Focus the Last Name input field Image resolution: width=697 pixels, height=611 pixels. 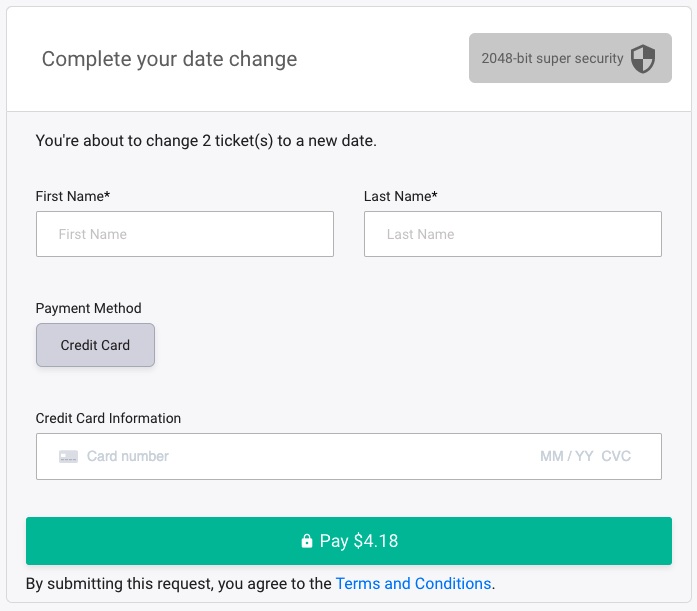click(512, 234)
